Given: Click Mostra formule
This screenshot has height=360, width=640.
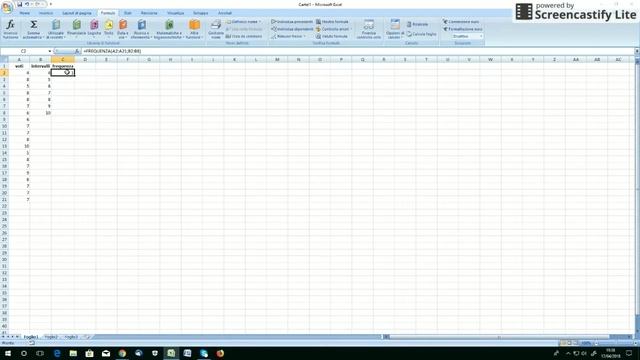Looking at the screenshot, I should [332, 22].
